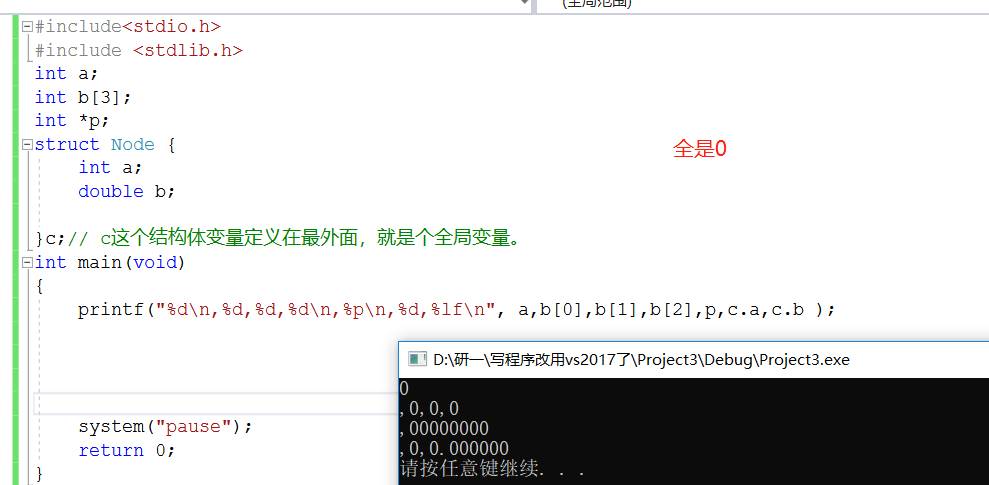
Task: Click the 'double b;' member line
Action: (126, 191)
